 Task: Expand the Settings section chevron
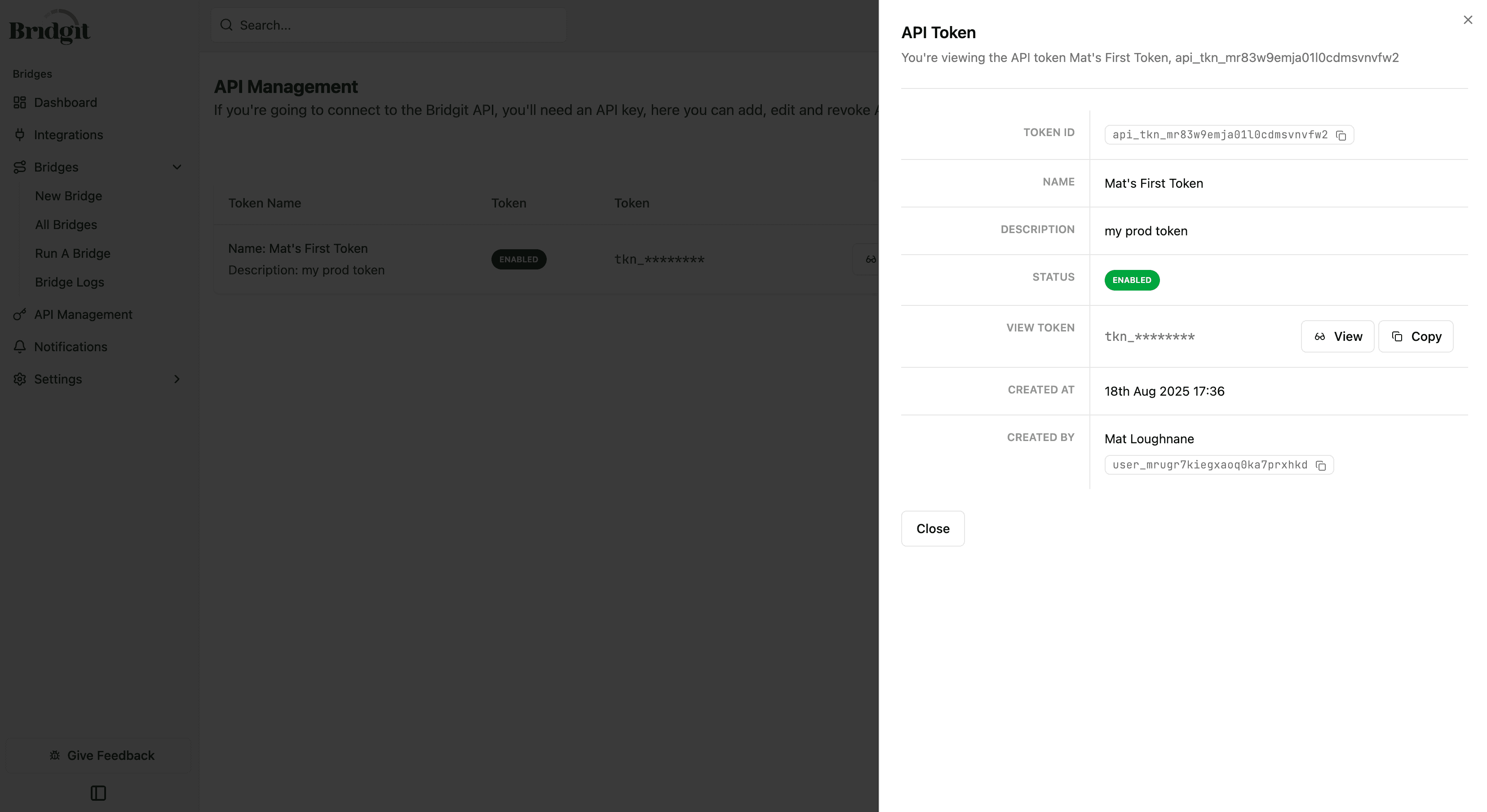coord(177,379)
